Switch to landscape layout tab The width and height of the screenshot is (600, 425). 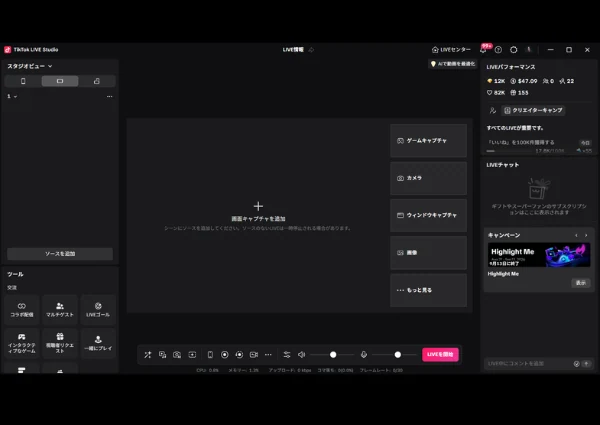click(x=60, y=81)
